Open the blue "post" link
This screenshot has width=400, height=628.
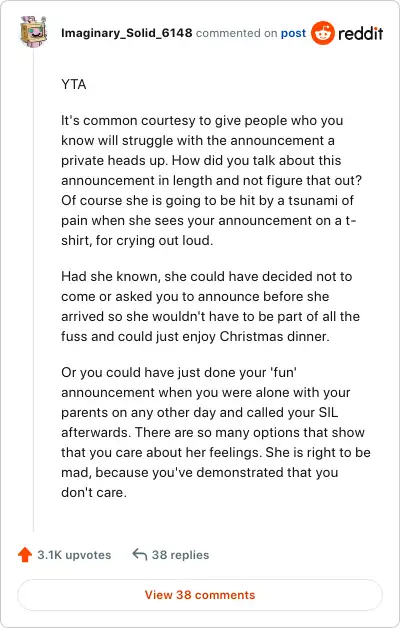point(293,33)
